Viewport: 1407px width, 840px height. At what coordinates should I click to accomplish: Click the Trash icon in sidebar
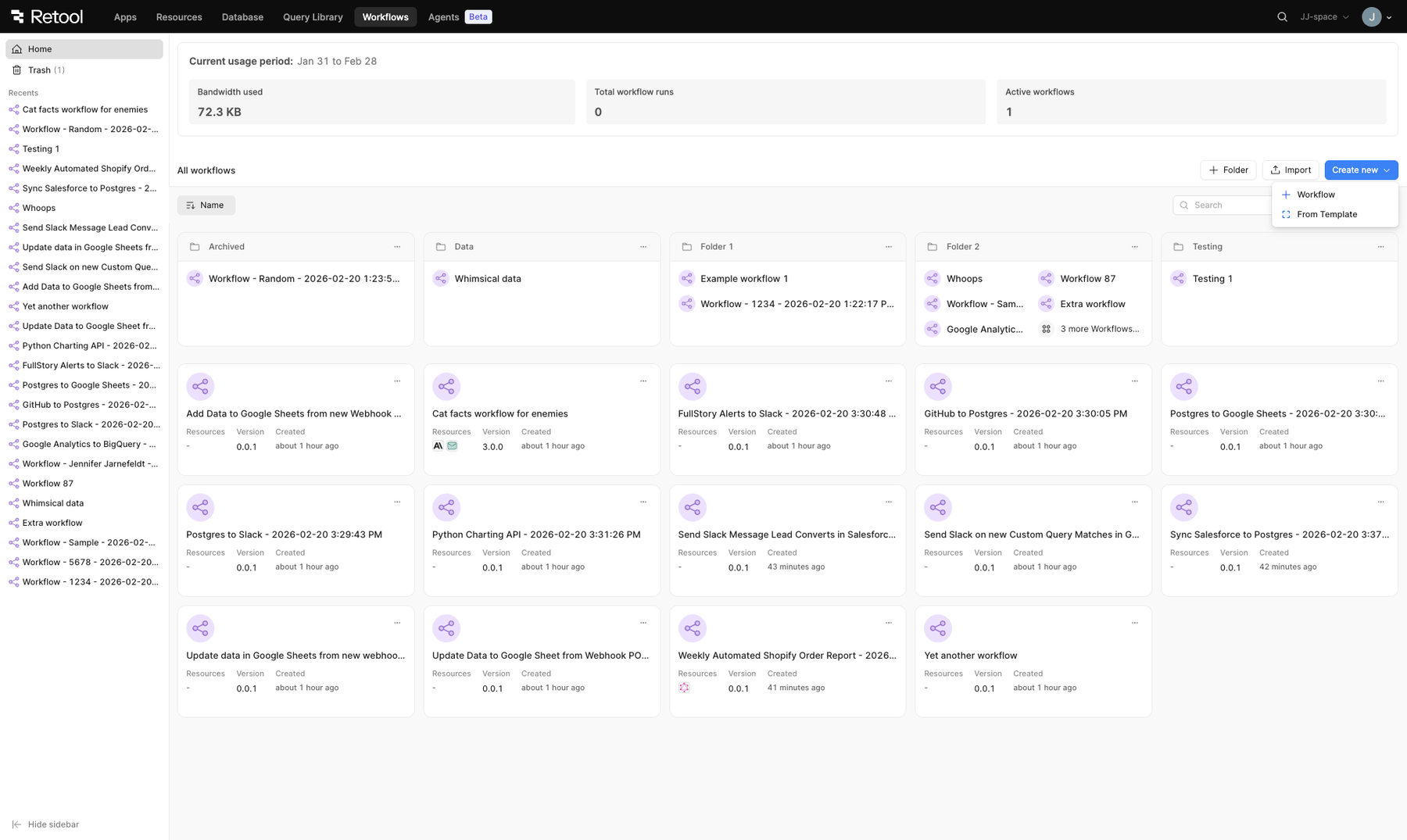[16, 70]
